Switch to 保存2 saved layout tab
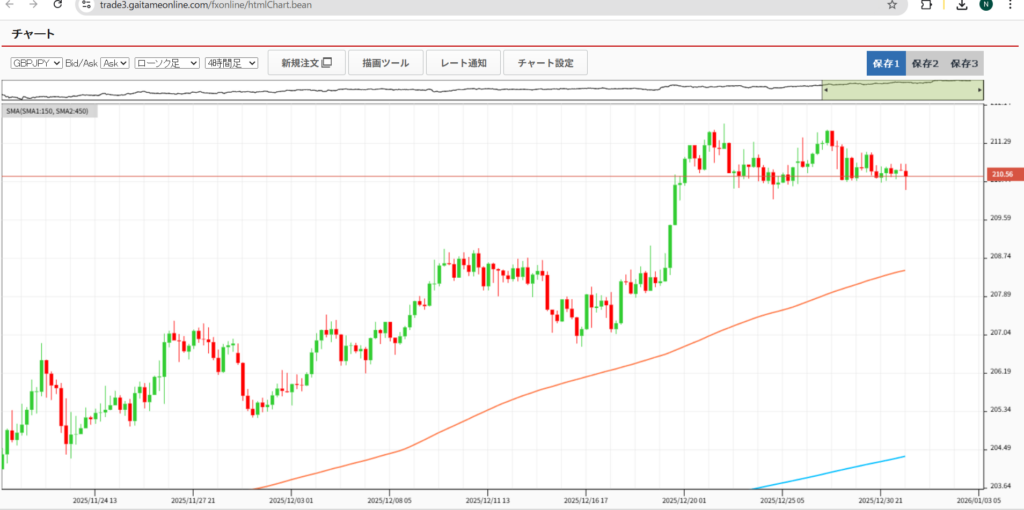This screenshot has width=1024, height=510. [x=925, y=63]
